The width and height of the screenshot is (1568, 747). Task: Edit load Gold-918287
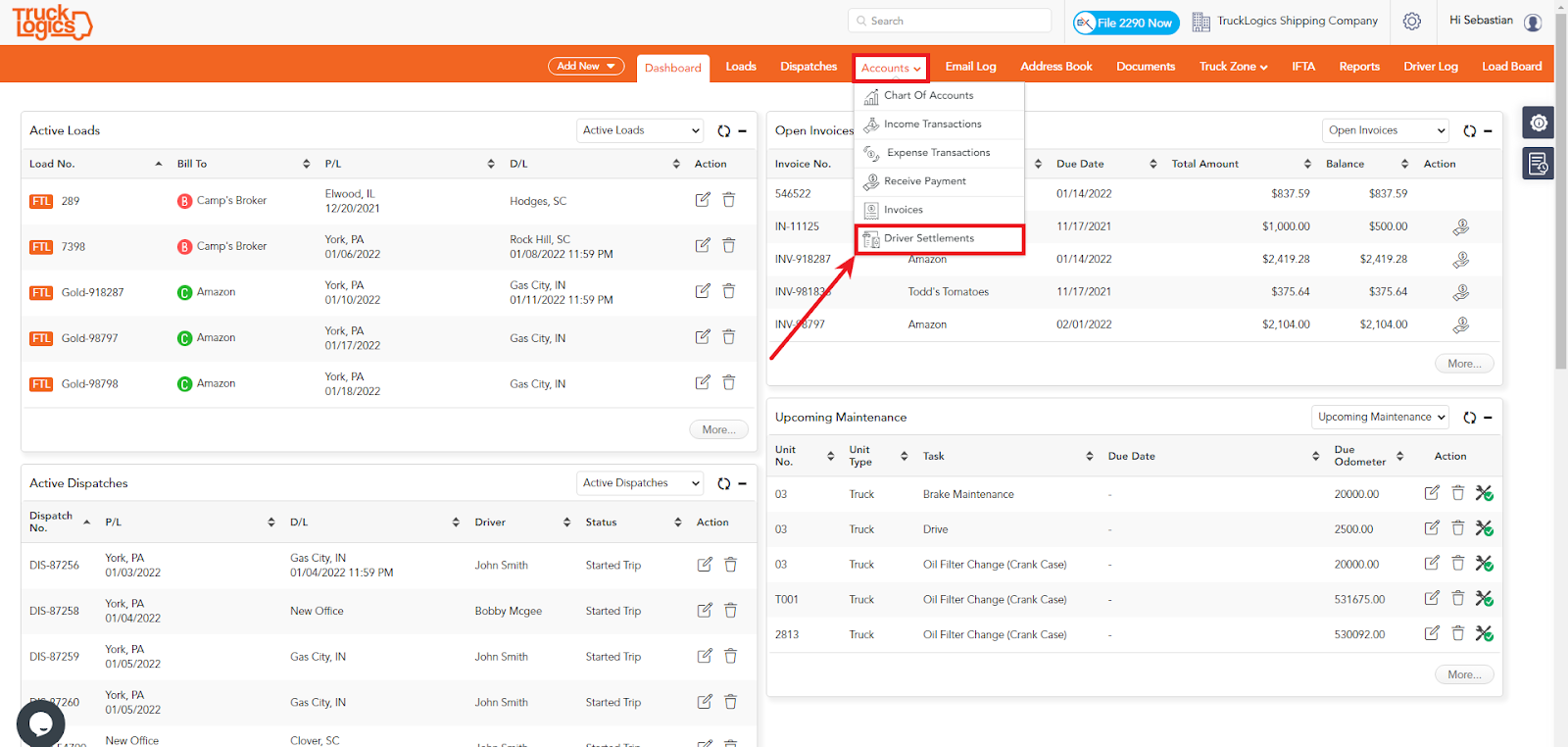click(x=703, y=291)
